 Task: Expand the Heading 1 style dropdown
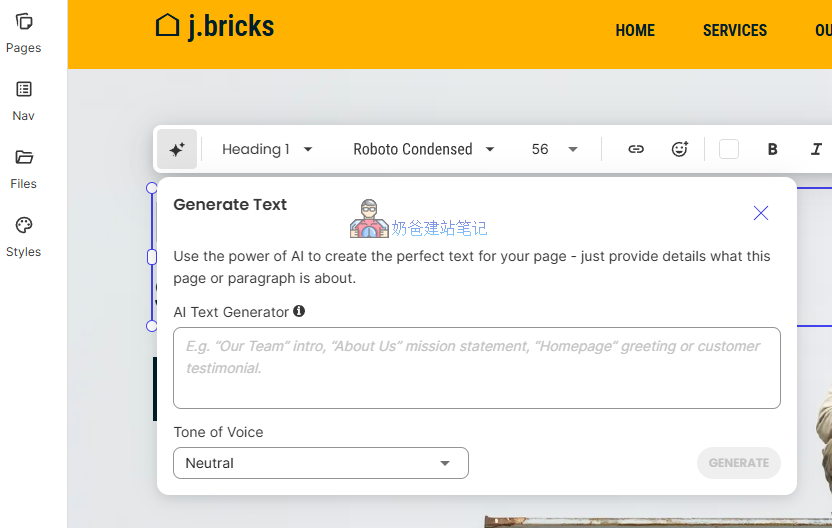coord(267,149)
